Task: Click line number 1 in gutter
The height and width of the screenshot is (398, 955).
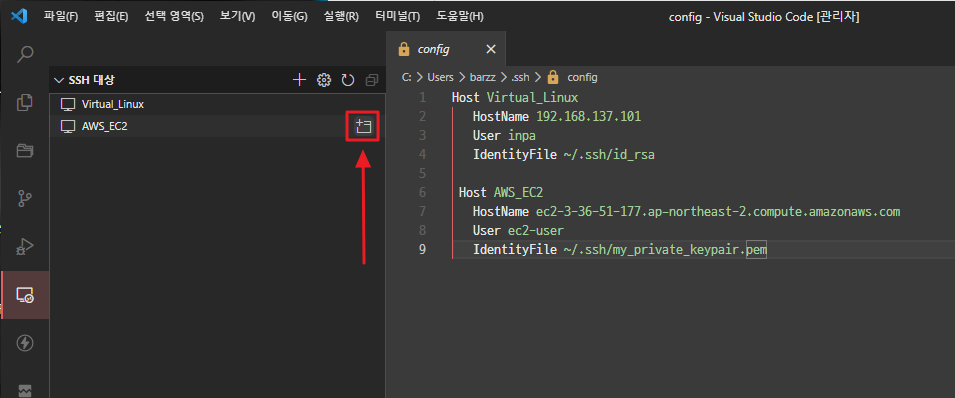Action: point(423,98)
